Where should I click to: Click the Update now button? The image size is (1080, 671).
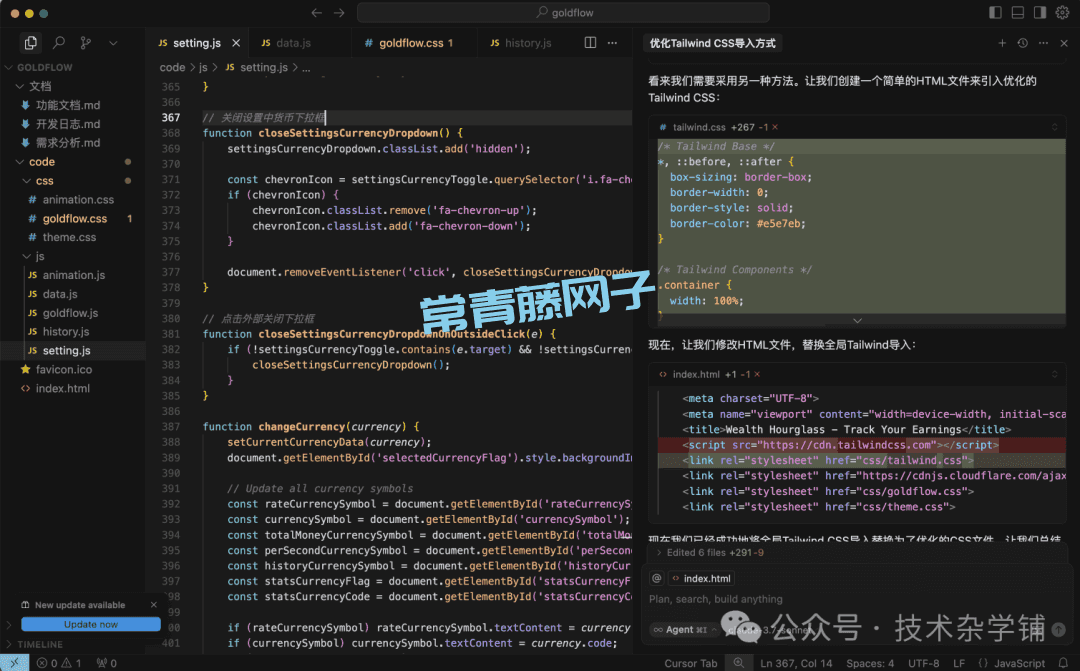coord(91,624)
